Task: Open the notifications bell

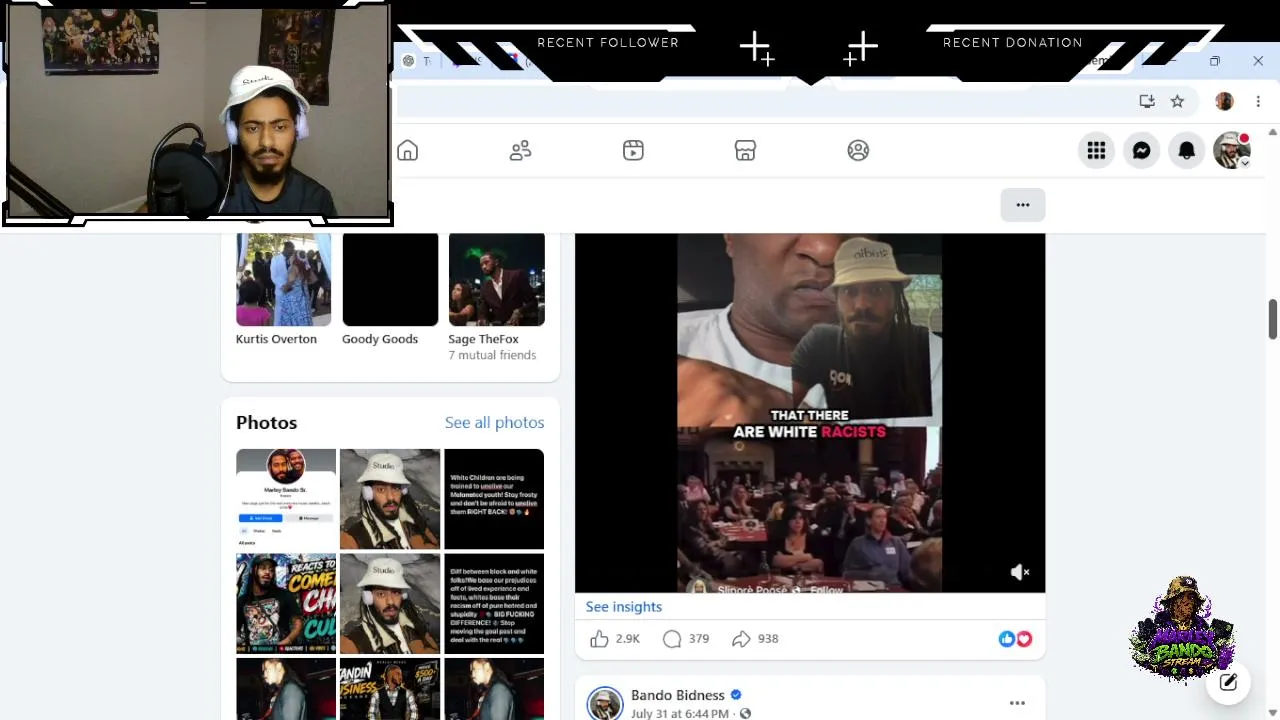Action: [x=1186, y=150]
